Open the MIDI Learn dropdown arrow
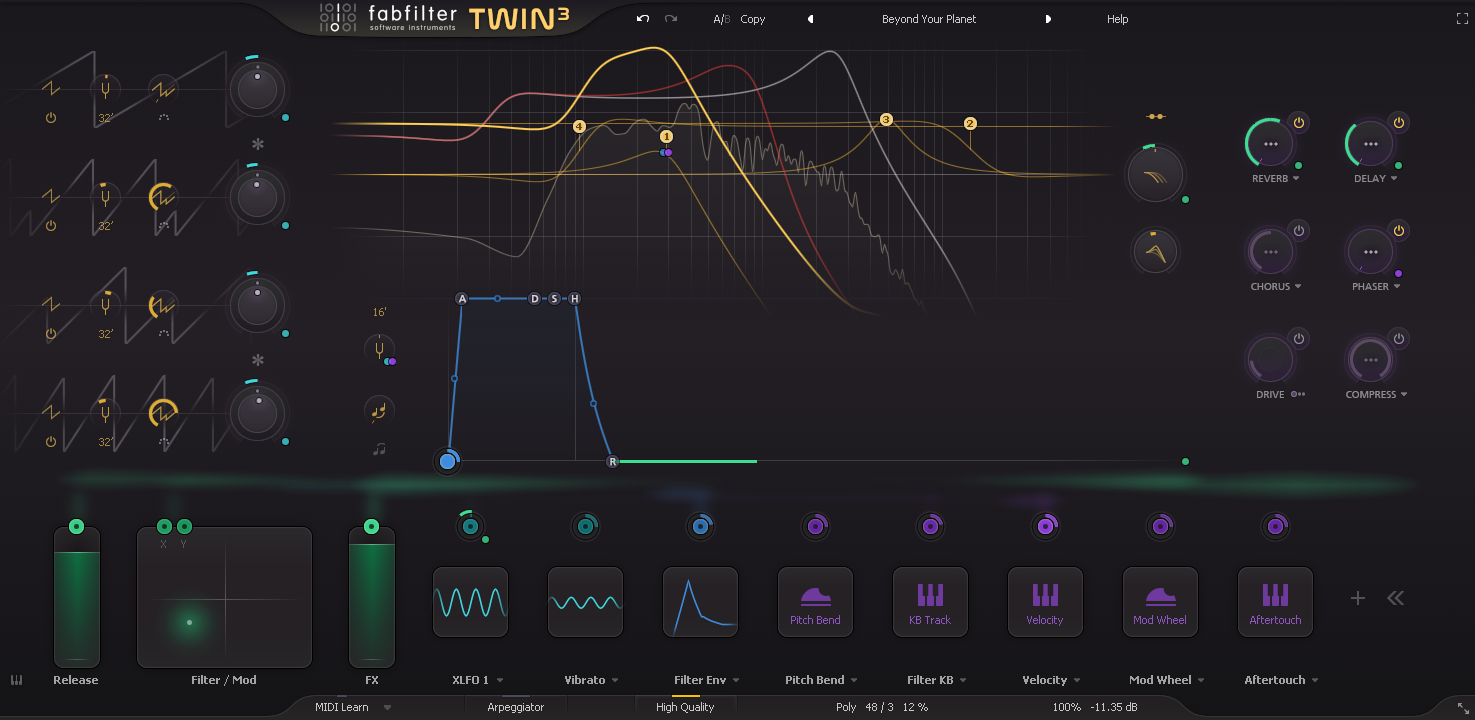1475x720 pixels. (x=387, y=708)
